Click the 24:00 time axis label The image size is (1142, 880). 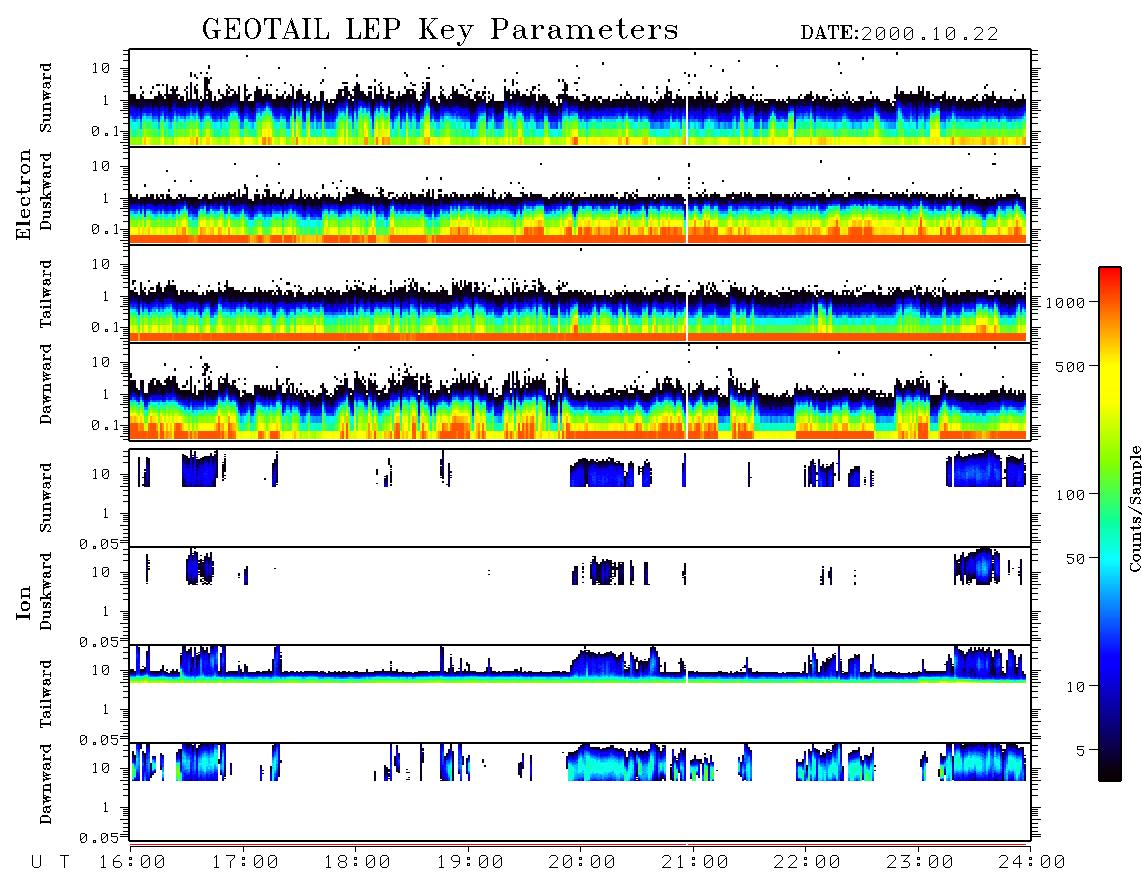[1031, 862]
